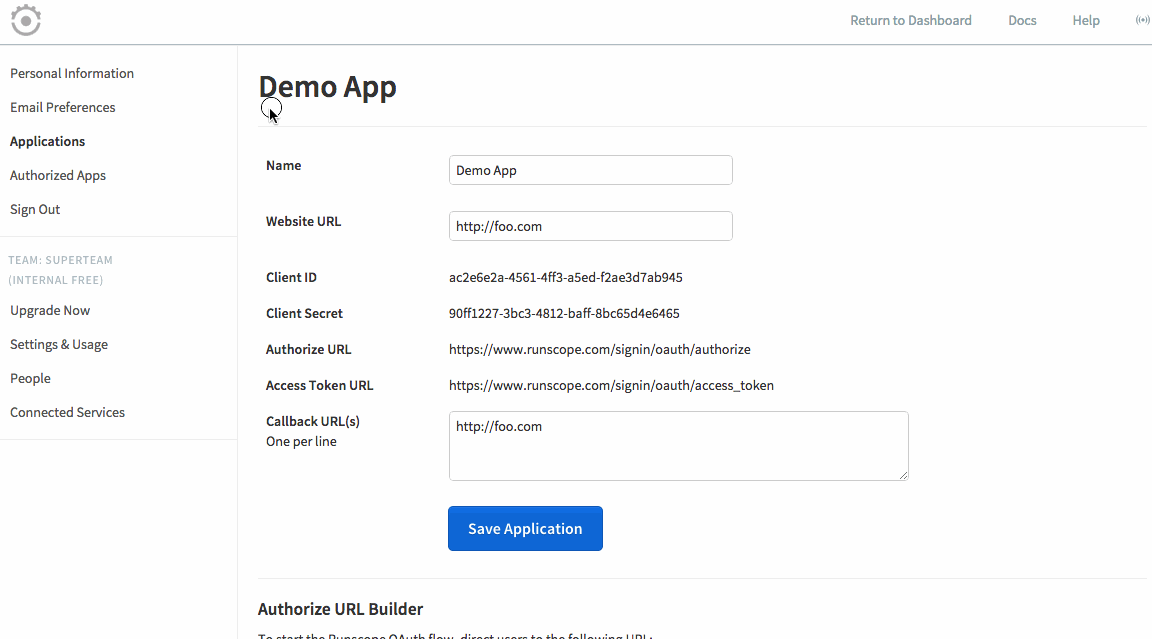Open the Help link
1152x639 pixels.
tap(1086, 21)
